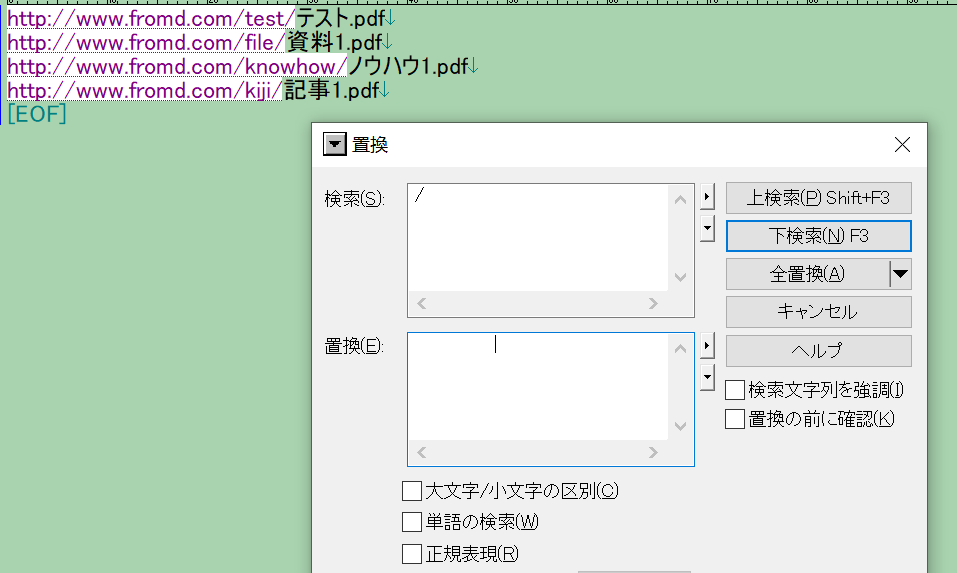This screenshot has width=957, height=573.
Task: Click the [EOF] marker in editor
Action: coord(37,114)
